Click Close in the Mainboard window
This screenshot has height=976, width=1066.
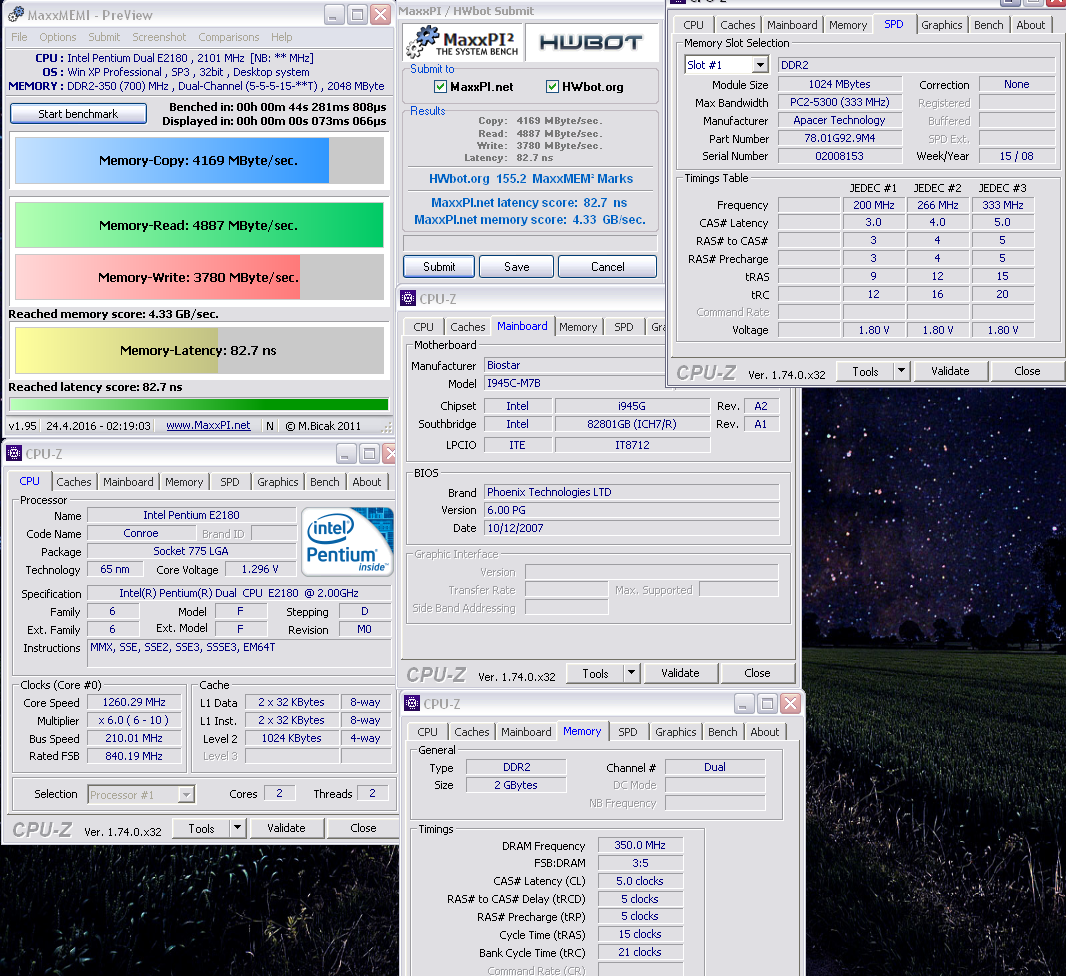click(x=757, y=673)
